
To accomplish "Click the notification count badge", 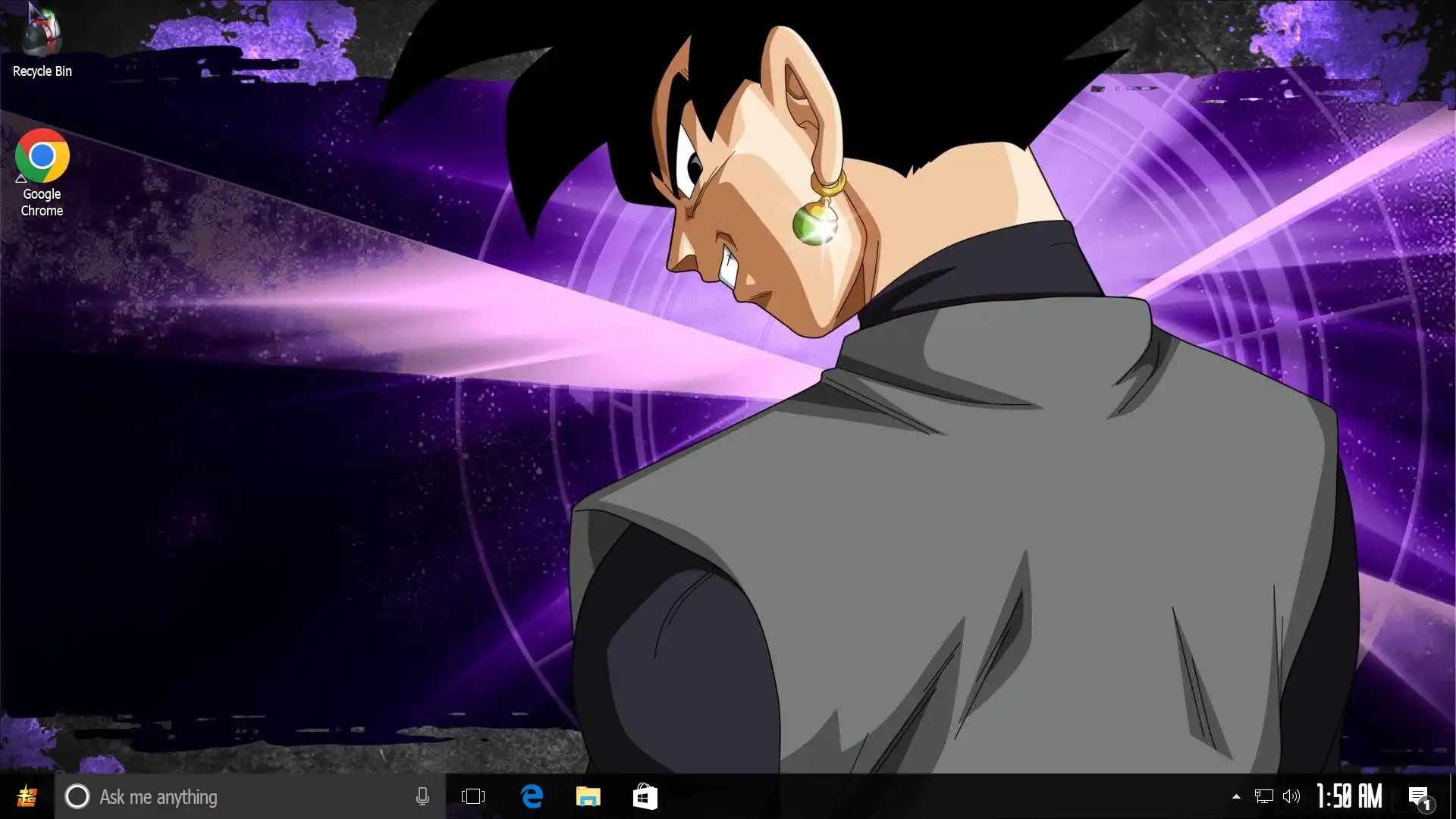I will tap(1426, 805).
